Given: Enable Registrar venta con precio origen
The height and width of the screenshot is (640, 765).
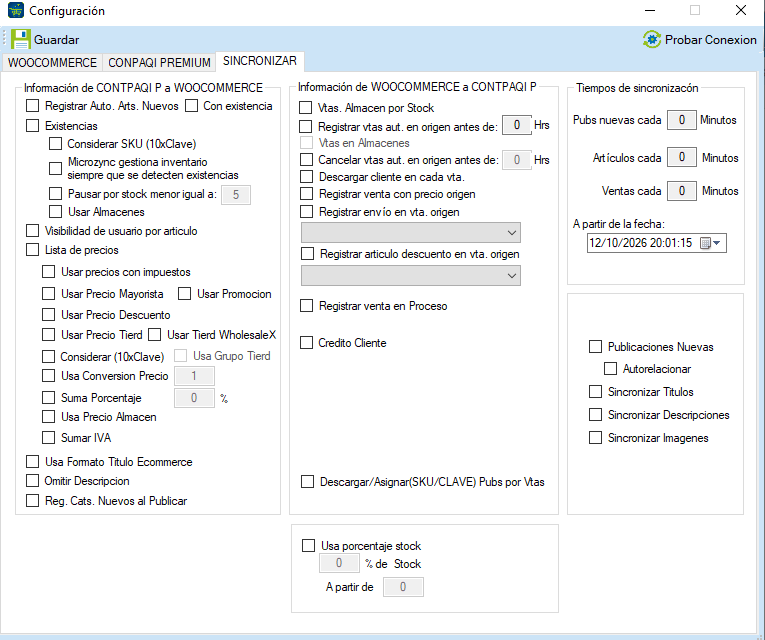Looking at the screenshot, I should 306,194.
